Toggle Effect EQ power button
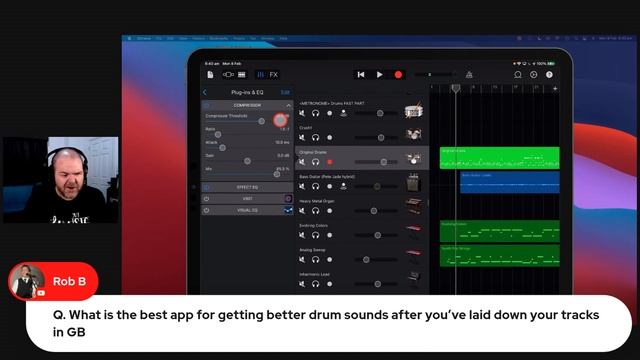The width and height of the screenshot is (640, 360). [x=207, y=187]
